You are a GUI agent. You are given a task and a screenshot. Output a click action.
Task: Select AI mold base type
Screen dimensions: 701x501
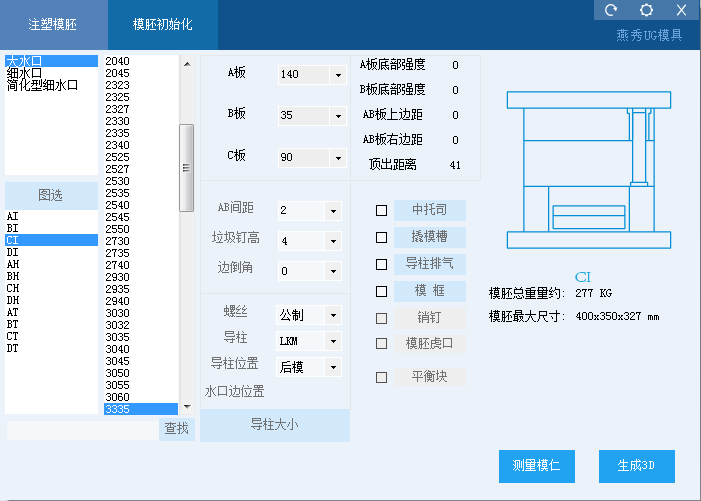click(51, 216)
